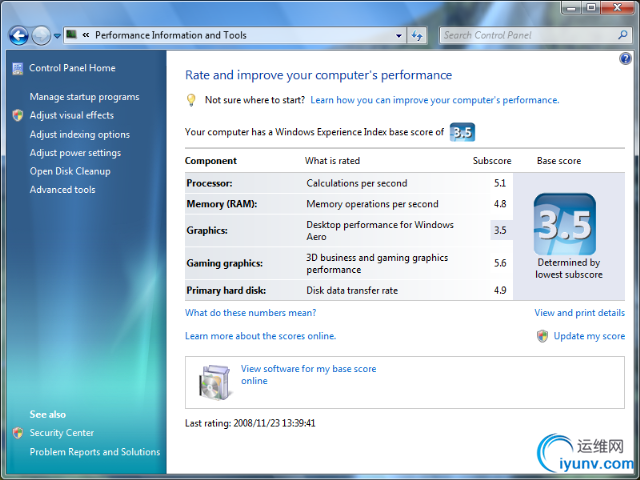Screen dimensions: 640x480
Task: Click the Gaming graphics subscore 5.6
Action: tap(500, 263)
